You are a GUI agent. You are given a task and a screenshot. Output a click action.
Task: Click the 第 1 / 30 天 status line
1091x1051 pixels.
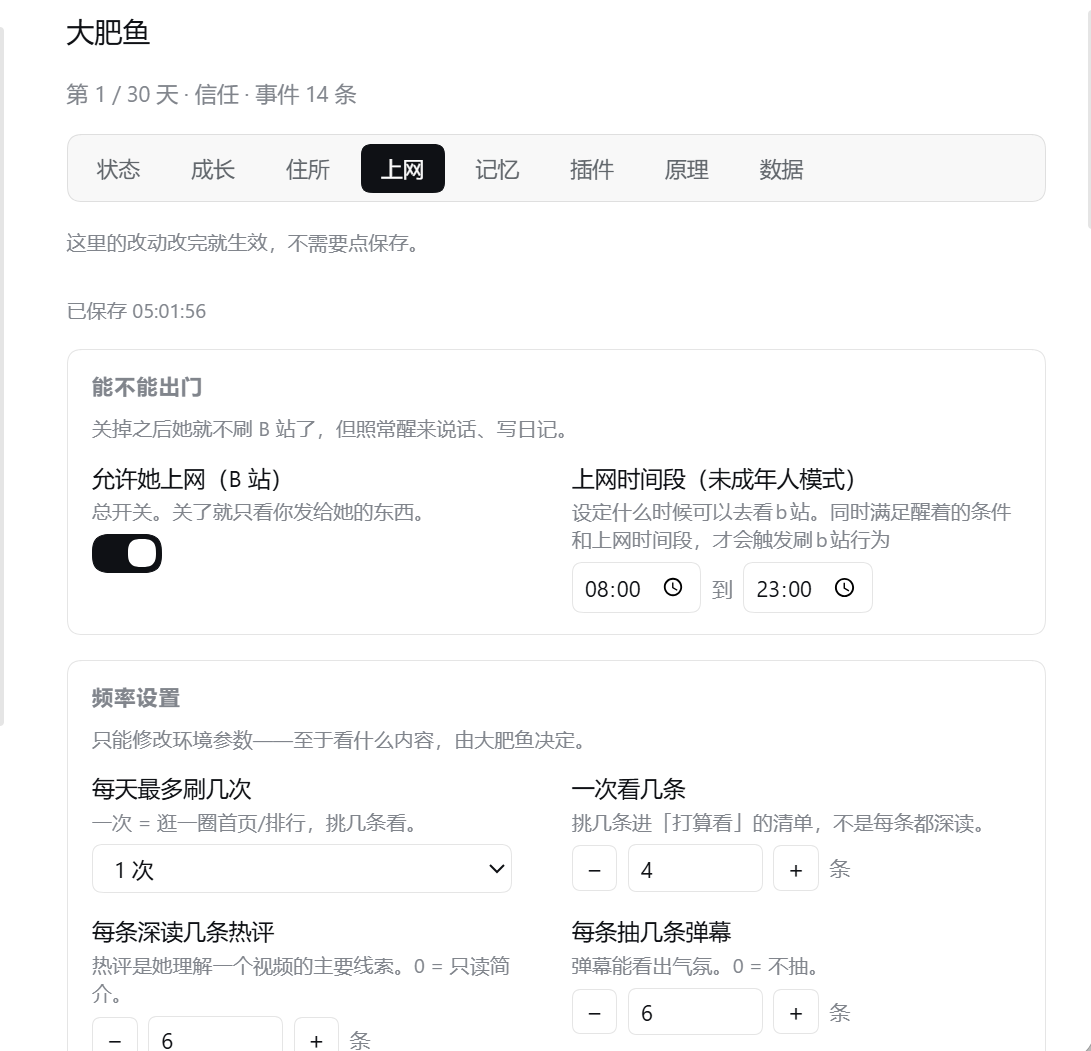[212, 95]
